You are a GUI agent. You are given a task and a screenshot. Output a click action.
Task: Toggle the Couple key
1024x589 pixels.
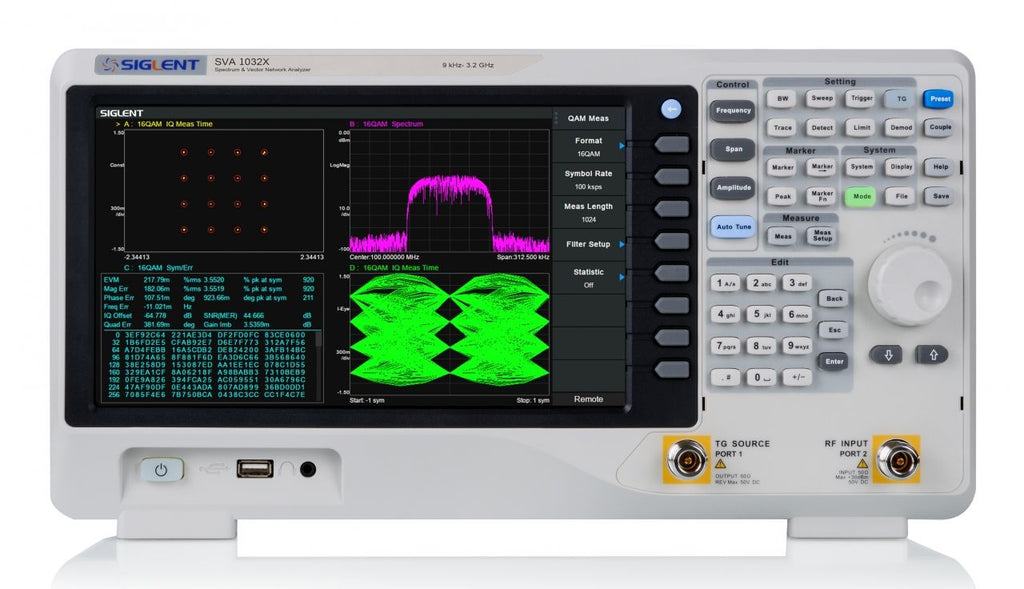click(939, 128)
